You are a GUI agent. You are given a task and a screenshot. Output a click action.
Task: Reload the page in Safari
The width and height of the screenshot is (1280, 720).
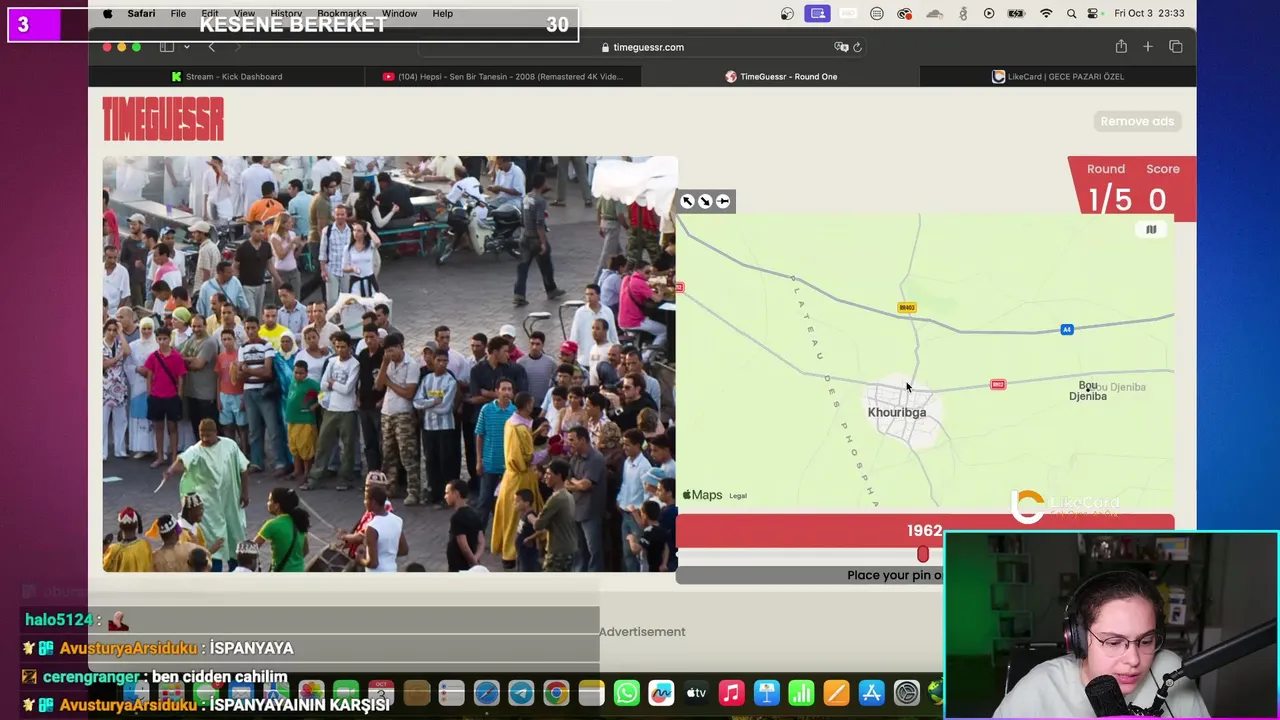[x=857, y=47]
